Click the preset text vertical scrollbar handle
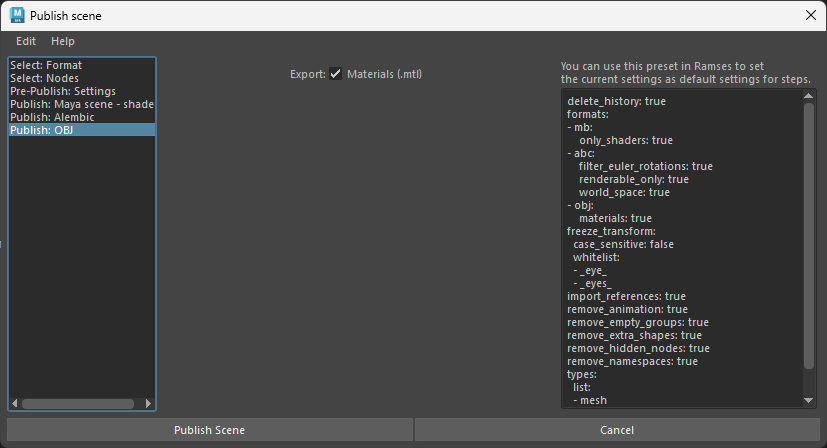The image size is (827, 448). [809, 235]
